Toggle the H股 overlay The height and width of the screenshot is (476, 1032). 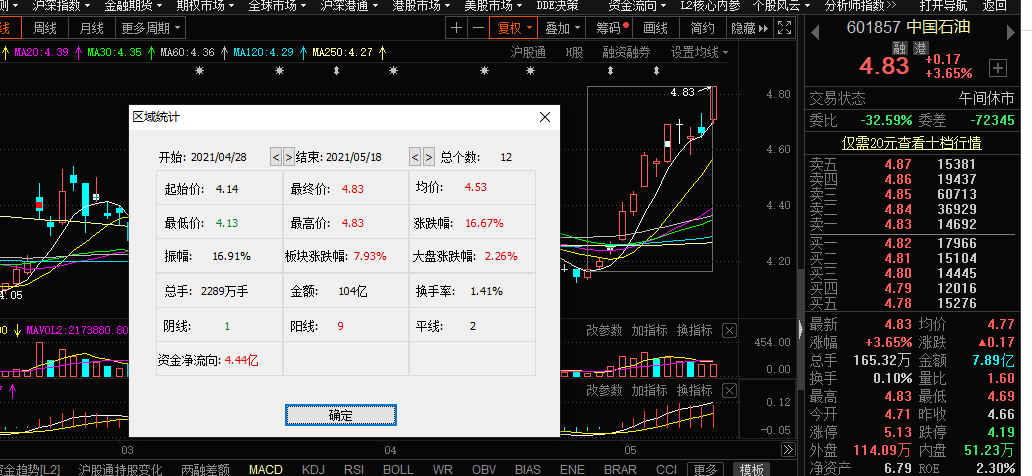pos(574,53)
